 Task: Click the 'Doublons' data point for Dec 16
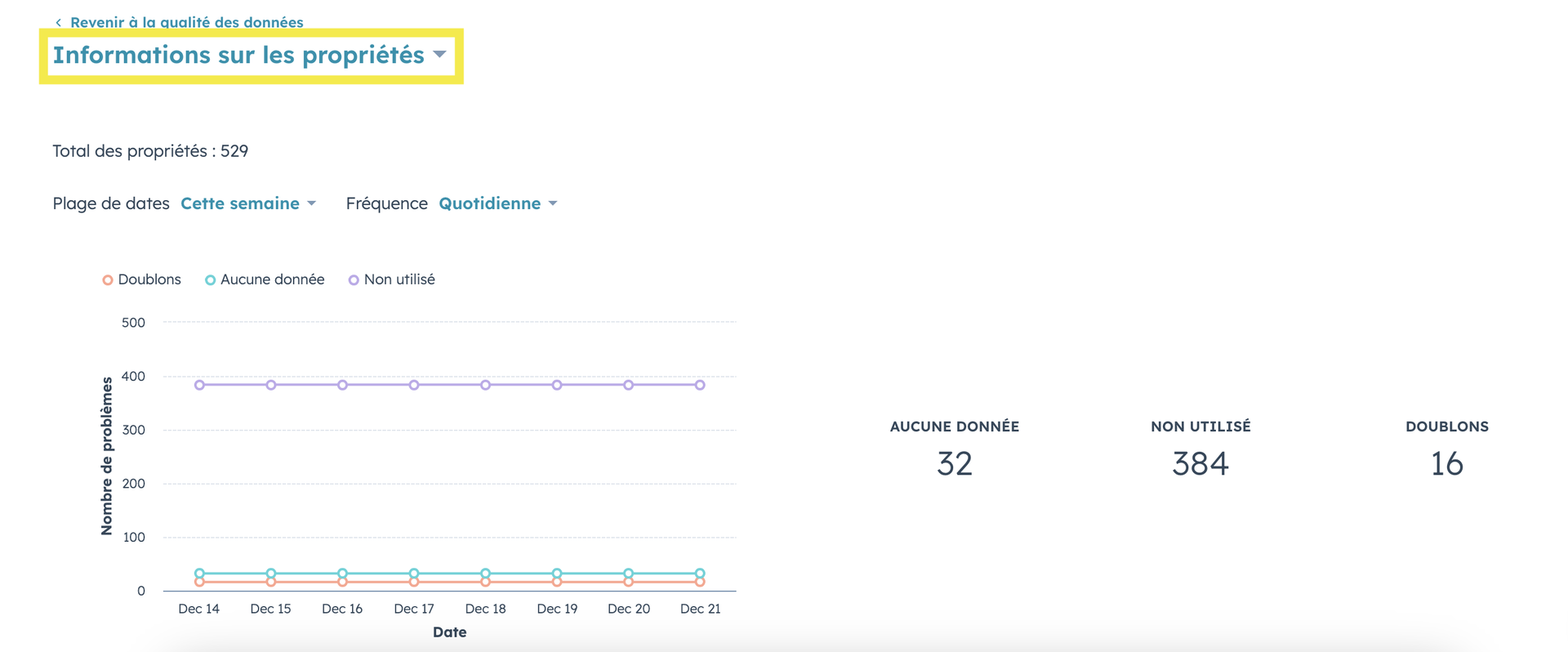342,582
